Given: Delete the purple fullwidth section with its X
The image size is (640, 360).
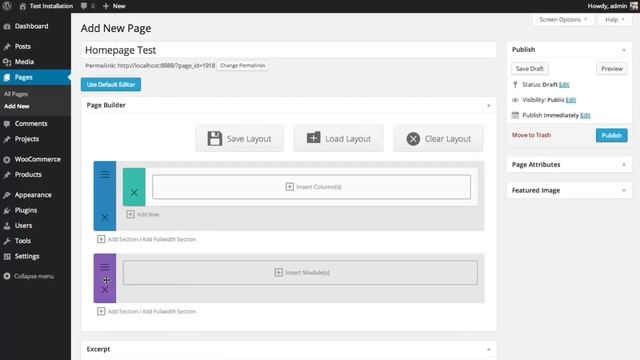Looking at the screenshot, I should (105, 290).
